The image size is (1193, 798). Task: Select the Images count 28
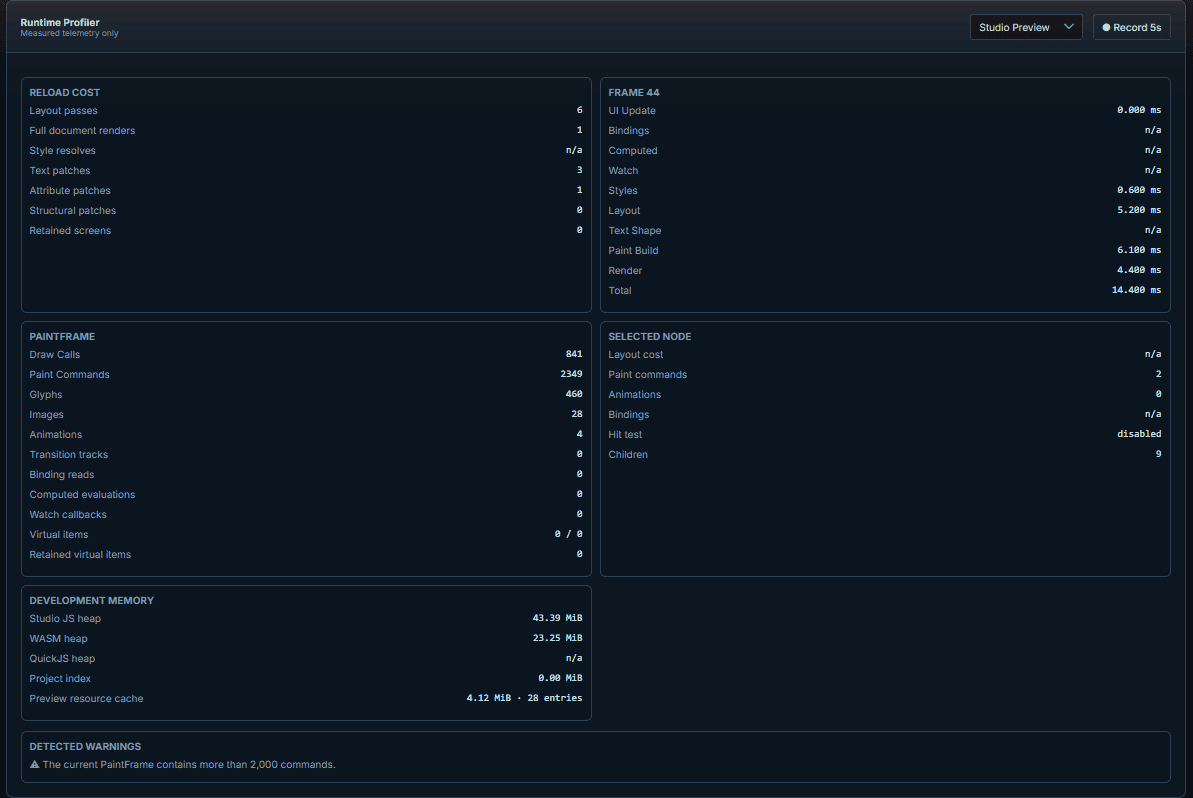(x=577, y=415)
